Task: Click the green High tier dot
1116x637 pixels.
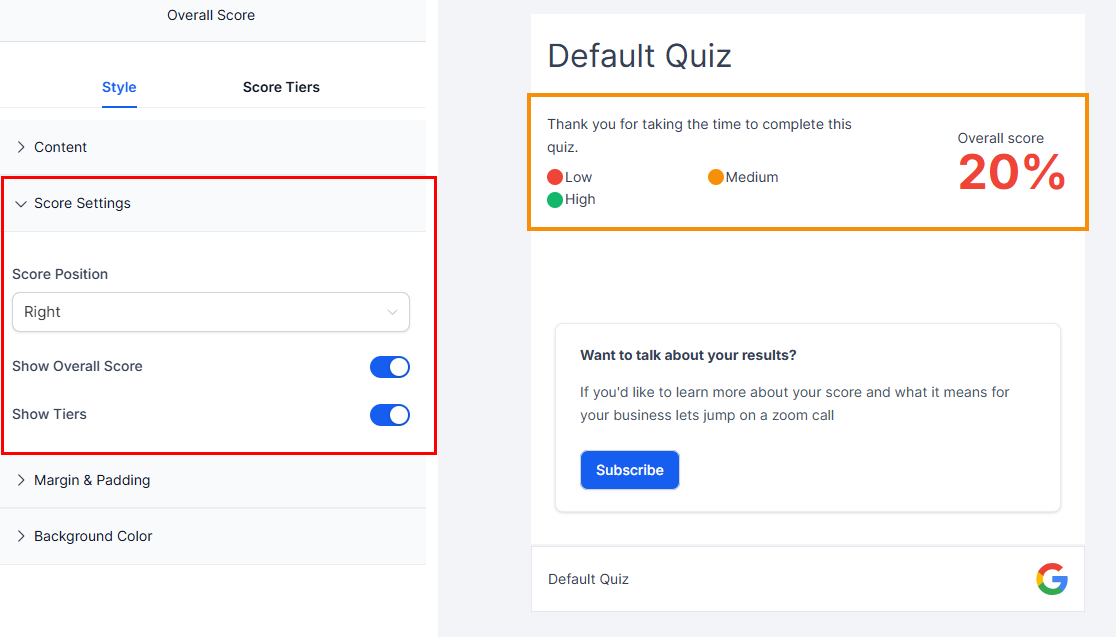Action: click(555, 199)
